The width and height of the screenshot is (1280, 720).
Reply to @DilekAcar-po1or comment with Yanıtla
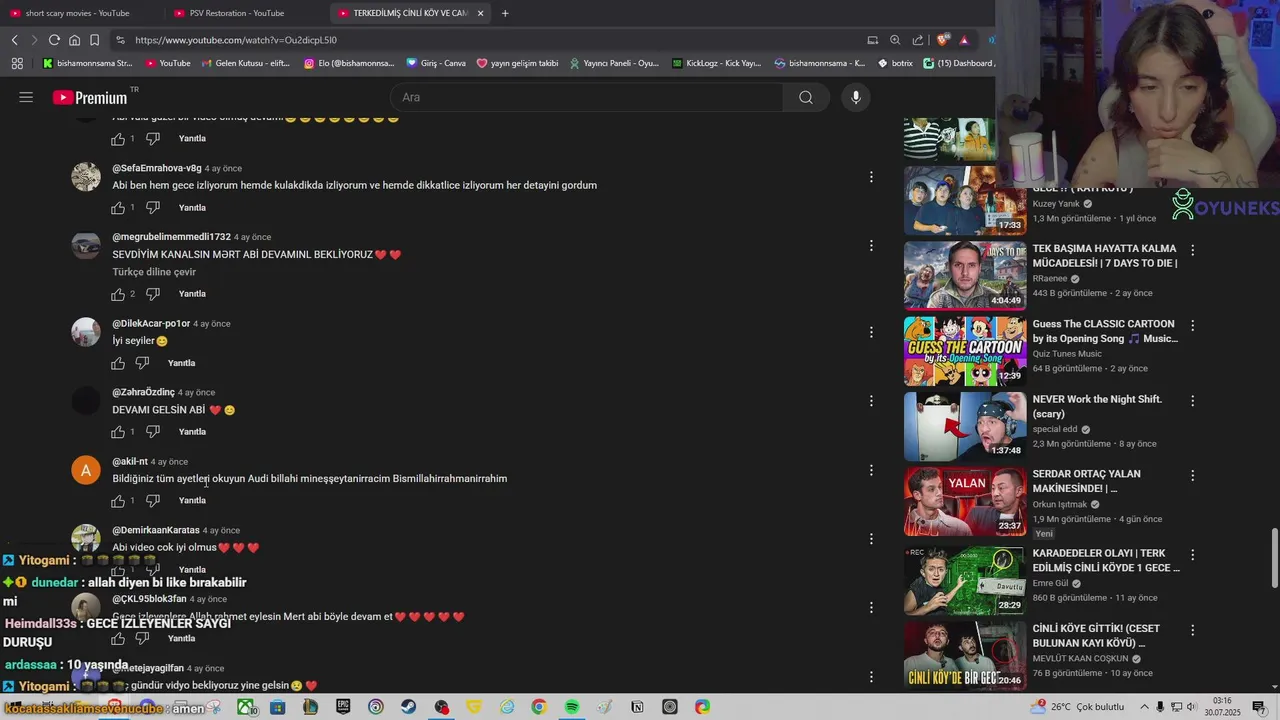181,363
